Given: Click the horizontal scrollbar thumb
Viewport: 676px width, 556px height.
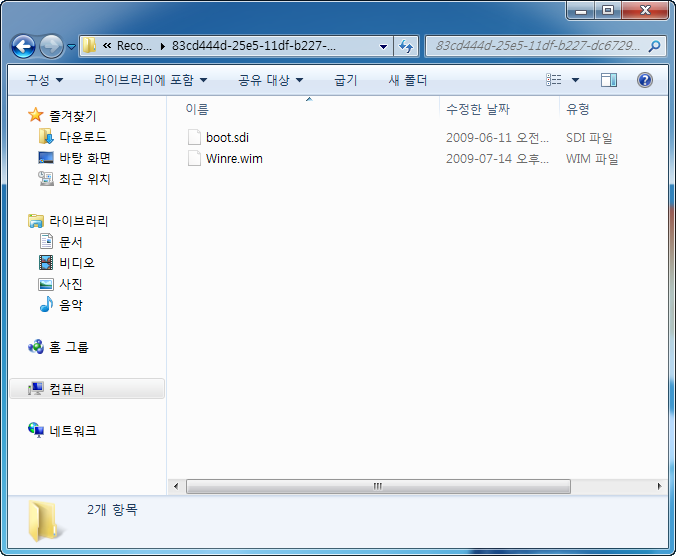Looking at the screenshot, I should [x=378, y=487].
